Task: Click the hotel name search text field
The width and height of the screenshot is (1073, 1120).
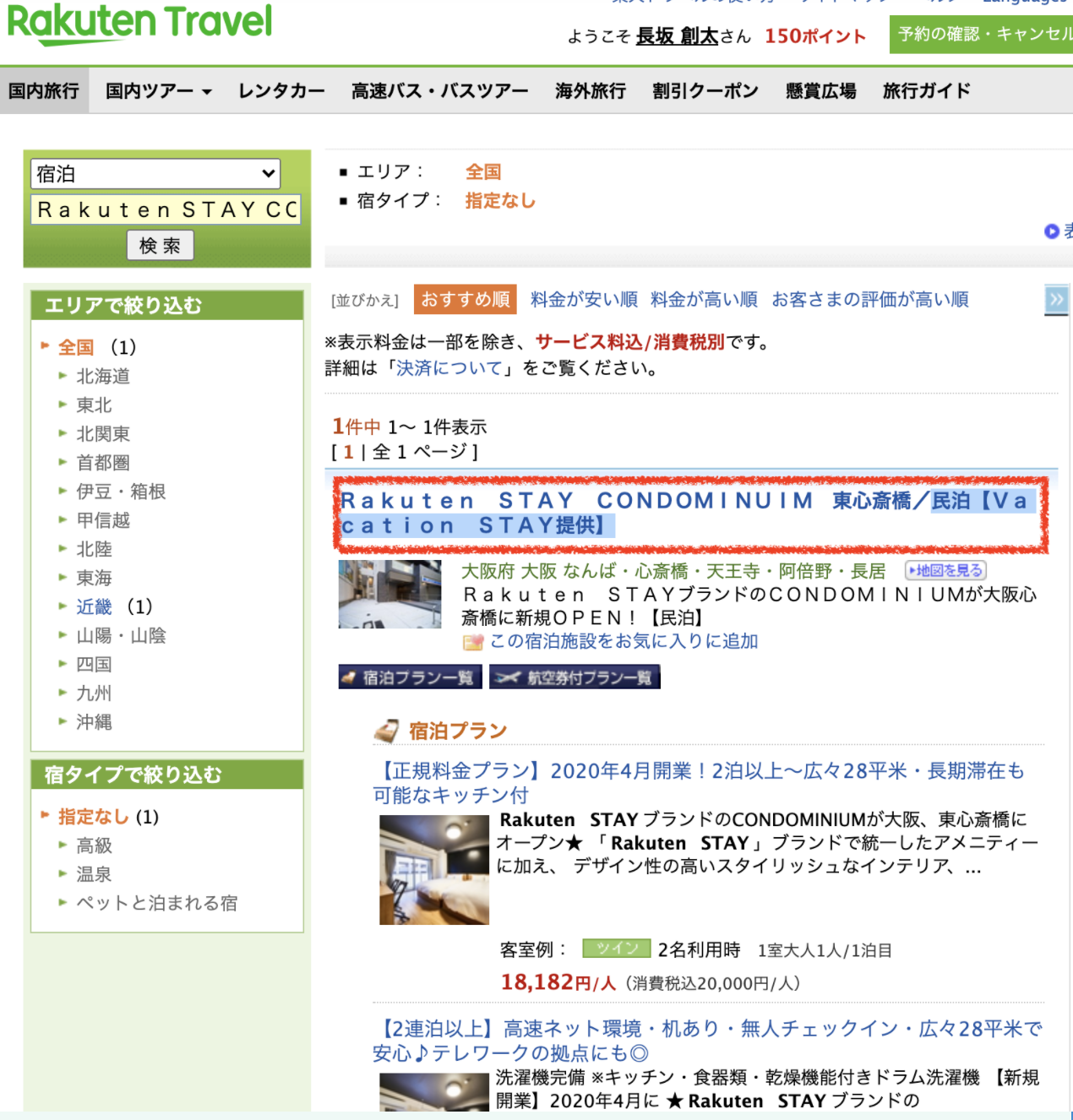Action: [166, 209]
